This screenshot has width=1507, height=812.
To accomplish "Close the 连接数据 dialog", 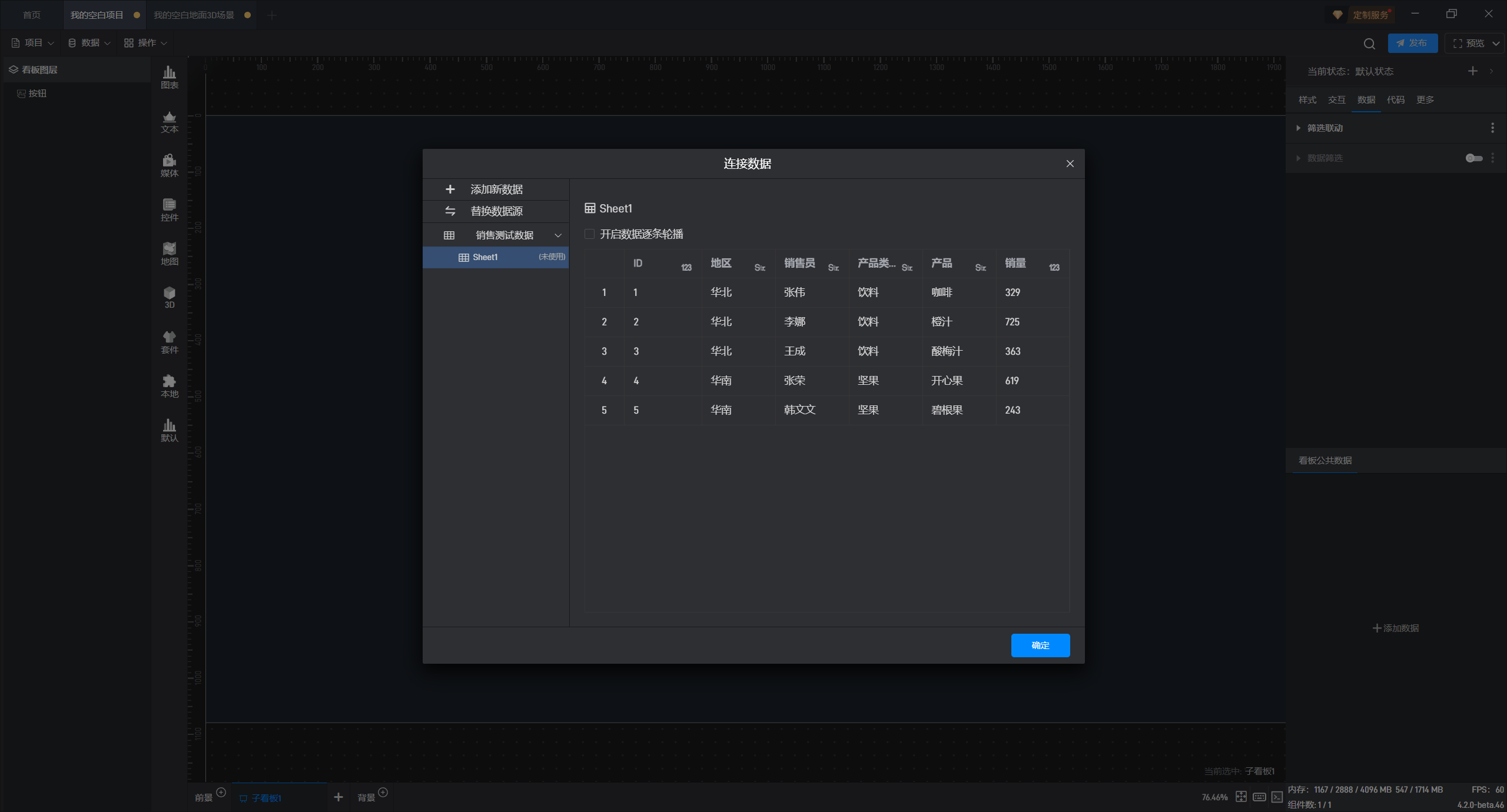I will pos(1070,164).
